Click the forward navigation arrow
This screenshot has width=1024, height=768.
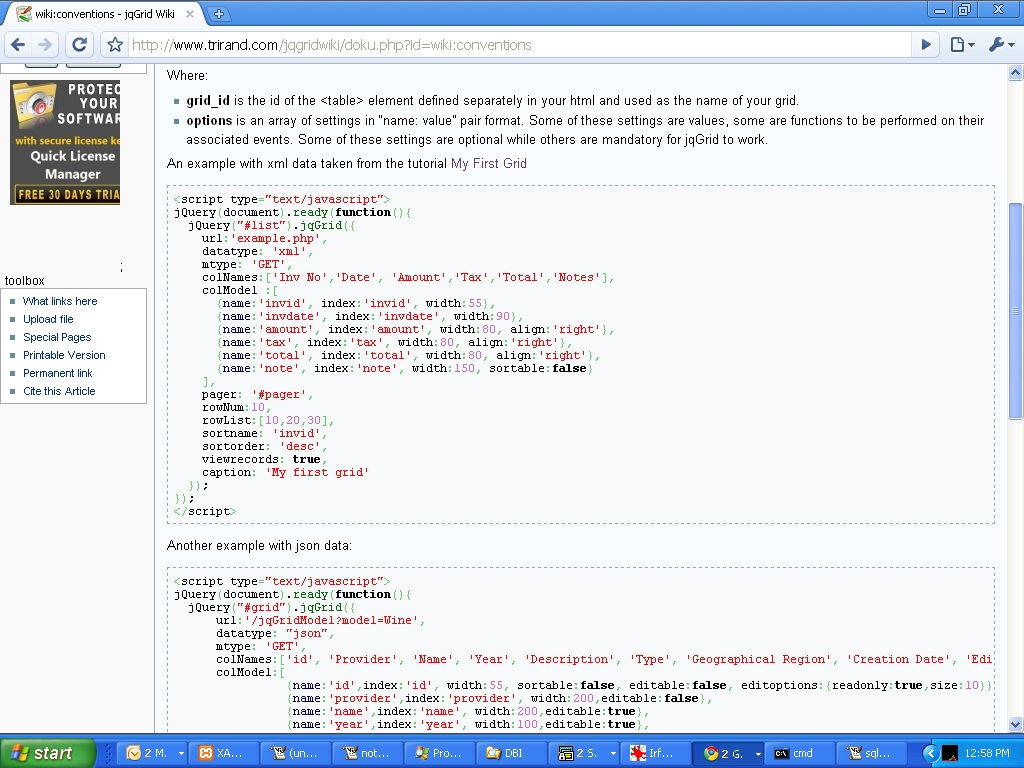pos(45,44)
